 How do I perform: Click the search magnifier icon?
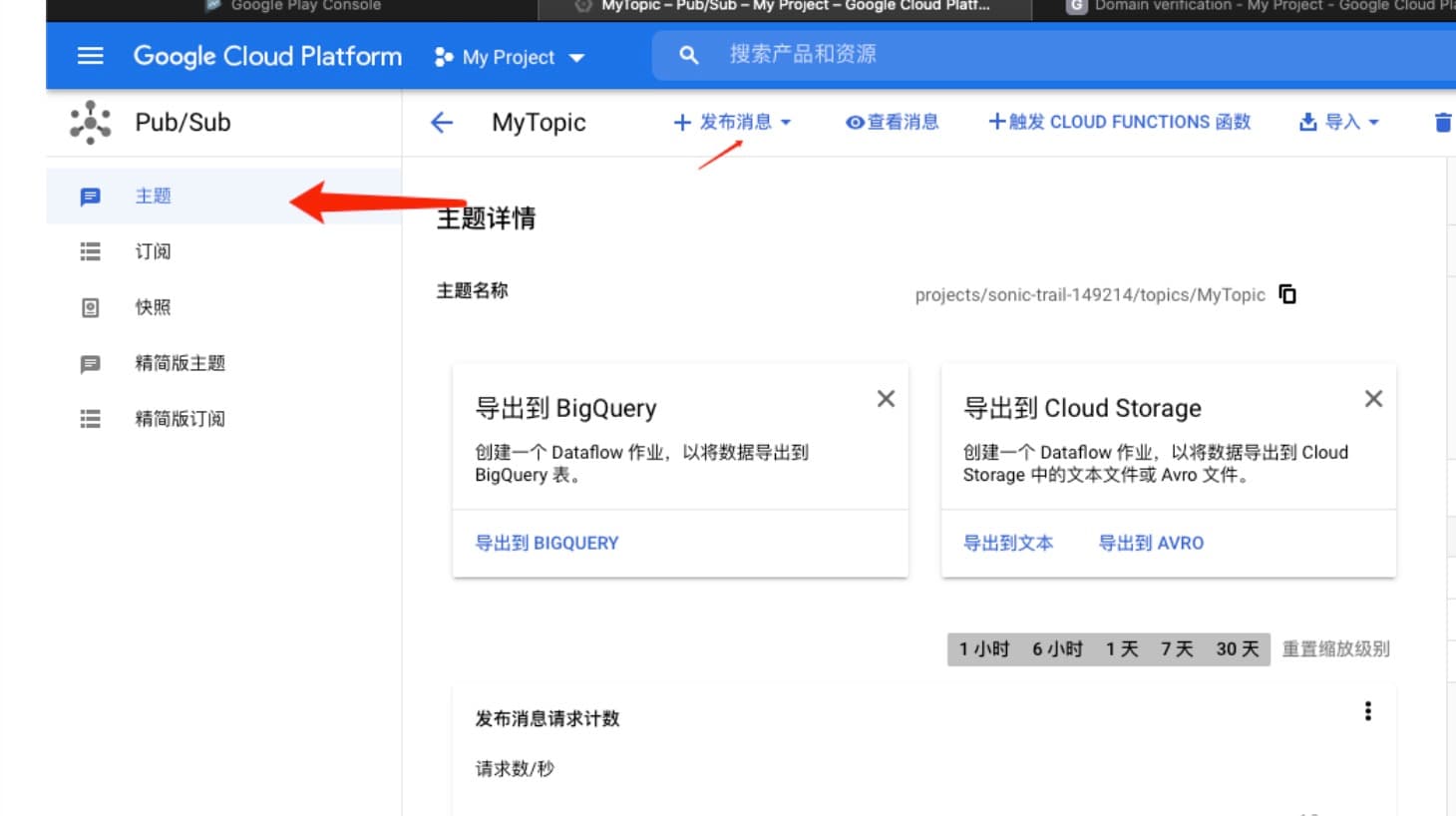[688, 55]
